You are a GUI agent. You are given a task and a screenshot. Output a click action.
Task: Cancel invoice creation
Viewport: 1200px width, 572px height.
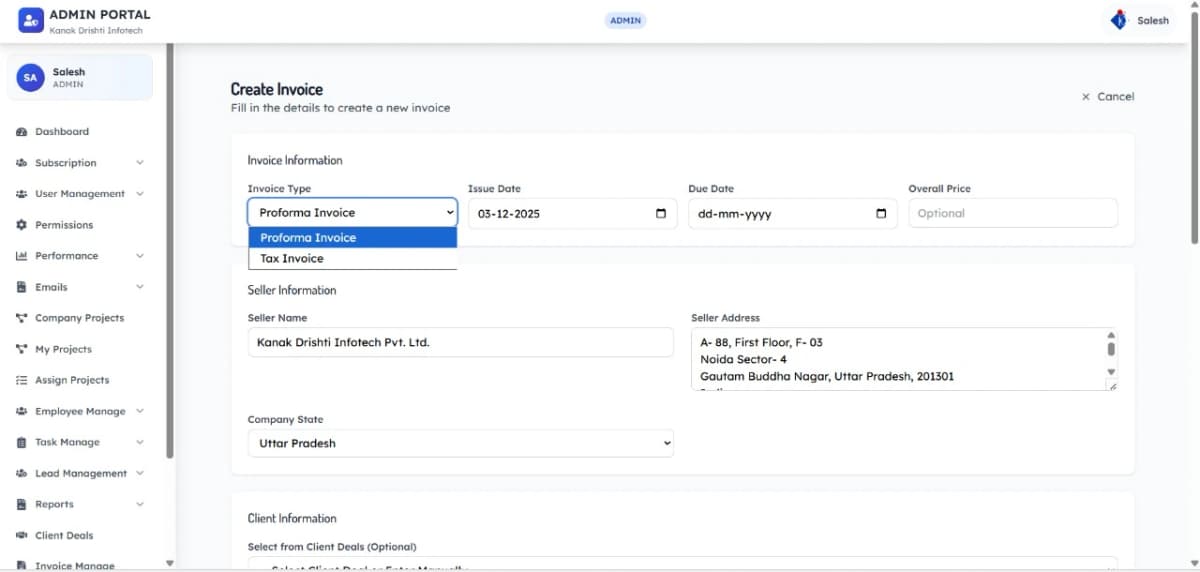click(x=1108, y=97)
